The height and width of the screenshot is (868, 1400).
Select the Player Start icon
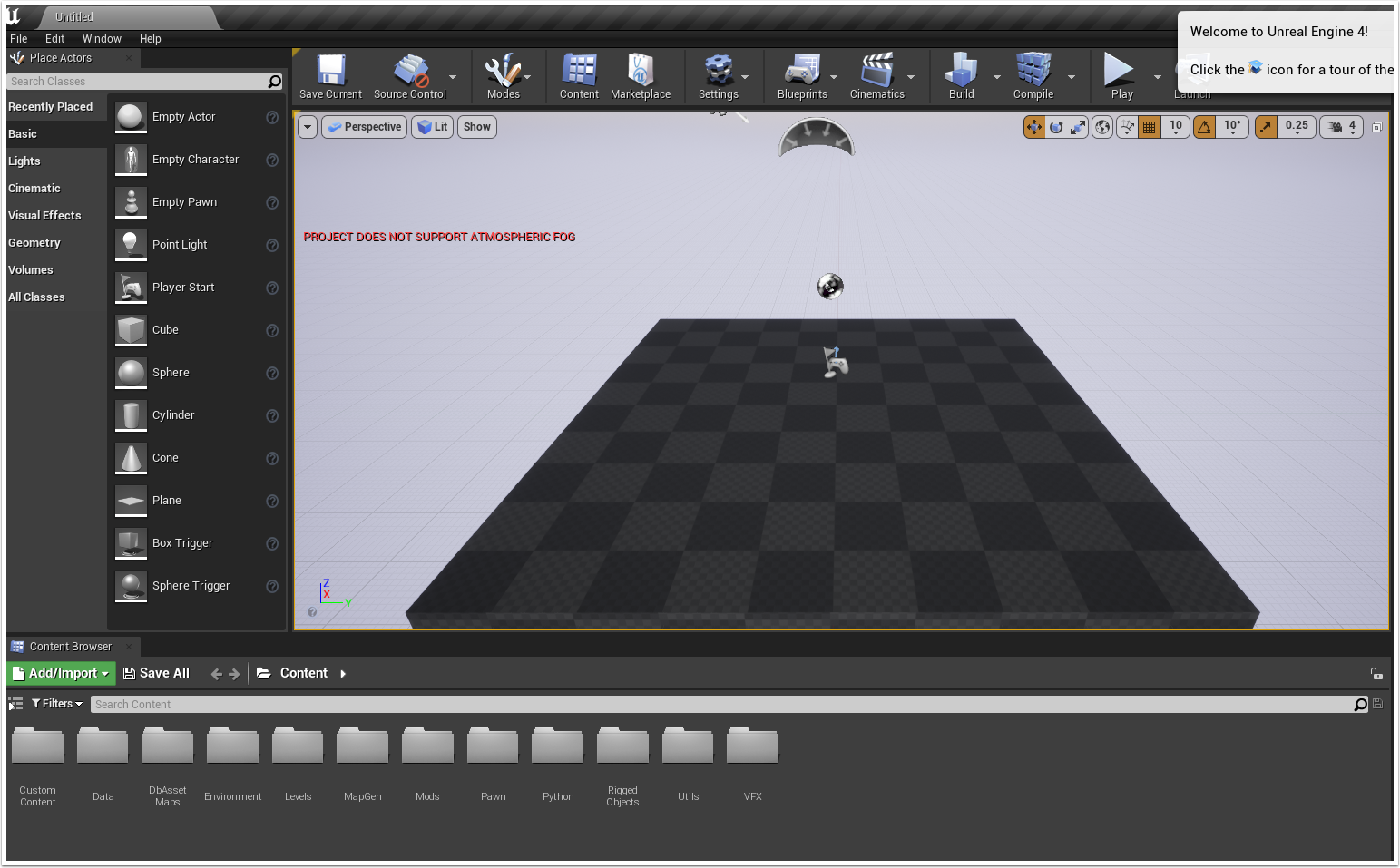[x=131, y=288]
